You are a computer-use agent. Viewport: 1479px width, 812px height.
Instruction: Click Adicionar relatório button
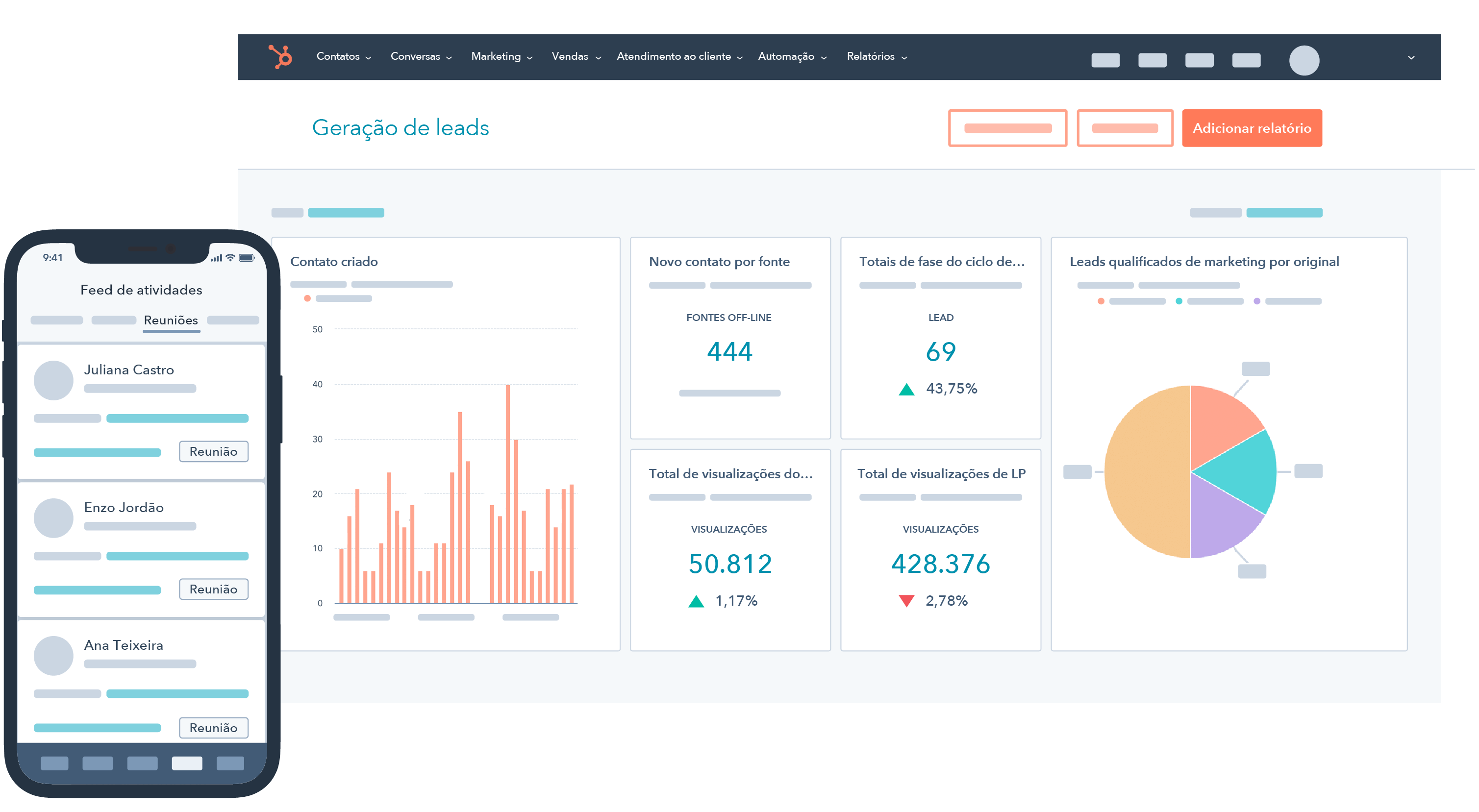1251,128
